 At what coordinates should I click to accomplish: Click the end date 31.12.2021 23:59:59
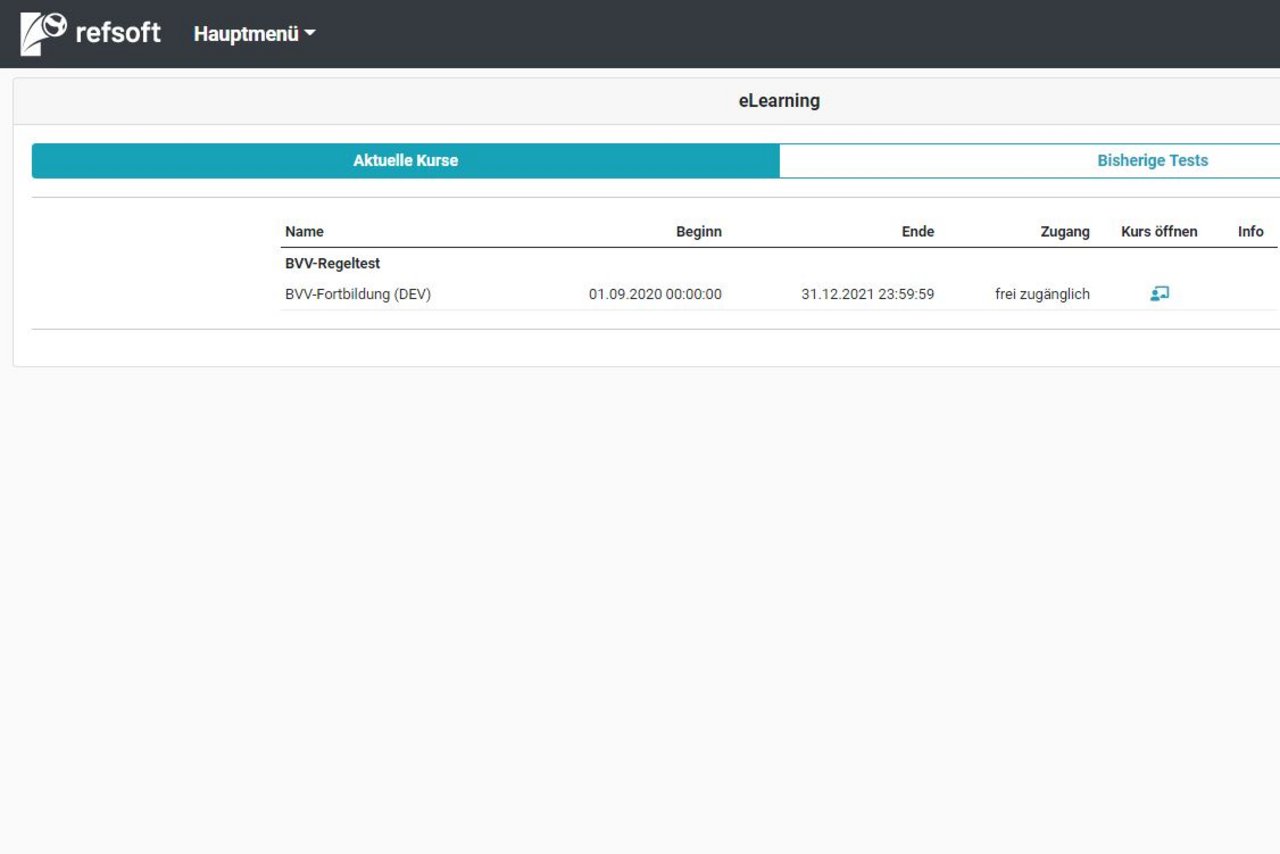tap(867, 294)
